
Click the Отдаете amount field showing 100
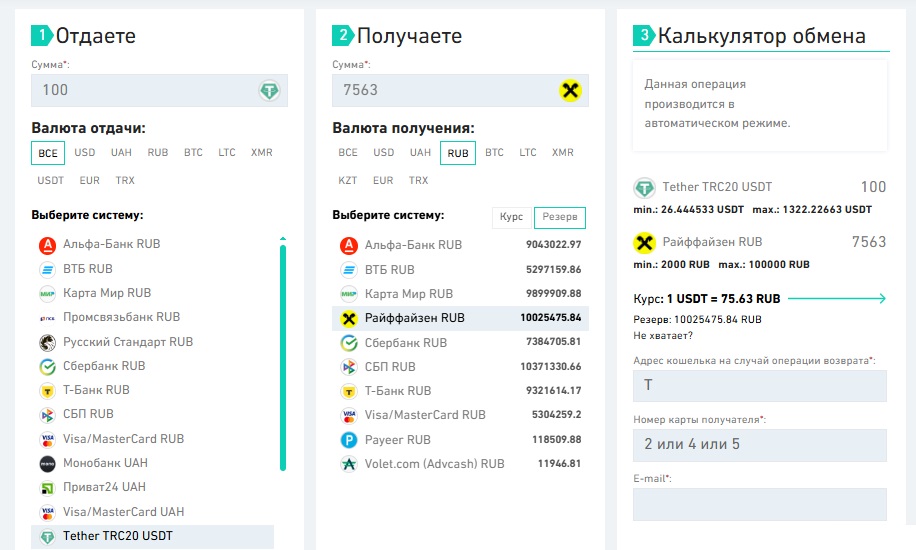(159, 91)
